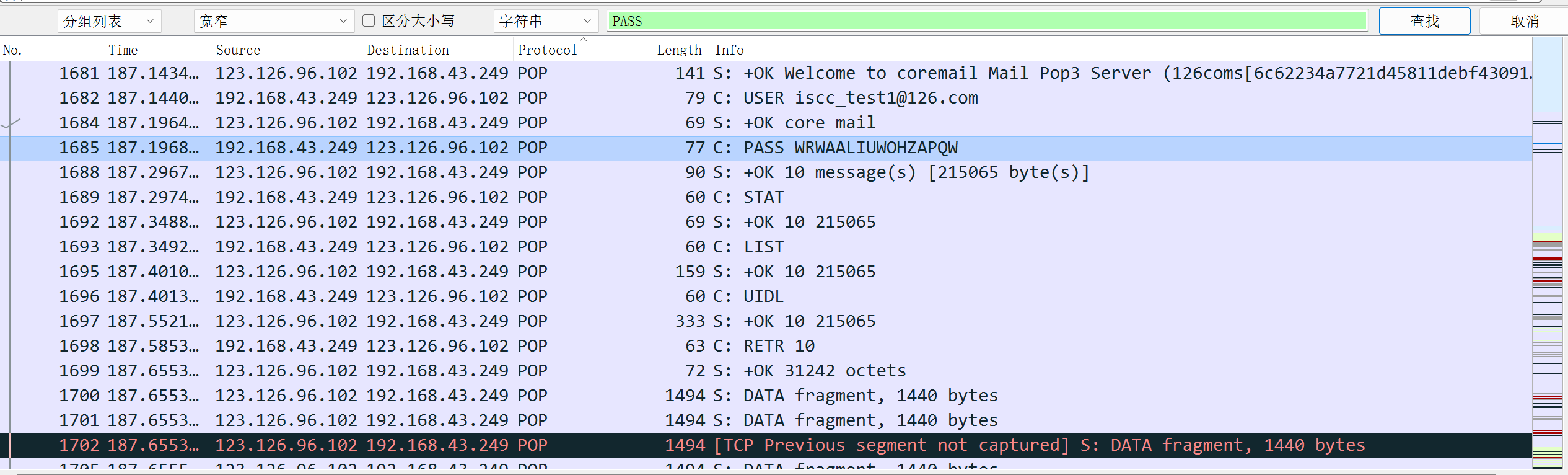Select packet 1698 RETR 10 row
This screenshot has height=475, width=1568.
[x=766, y=346]
